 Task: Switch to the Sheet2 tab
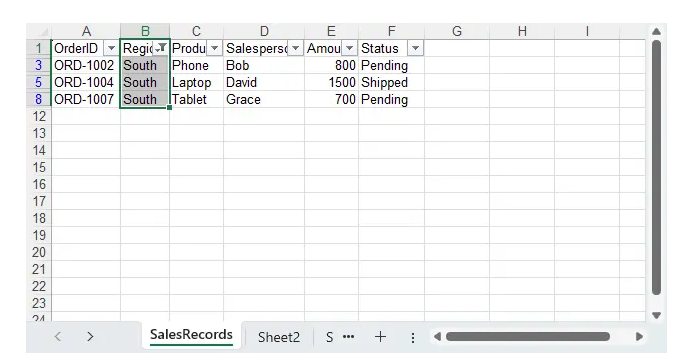coord(279,337)
